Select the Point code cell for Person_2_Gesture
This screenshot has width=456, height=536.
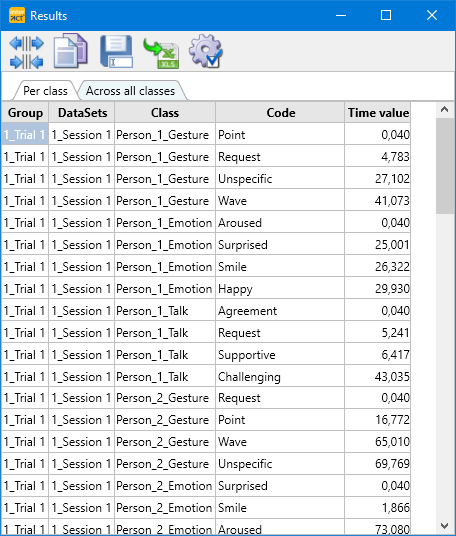coord(280,420)
